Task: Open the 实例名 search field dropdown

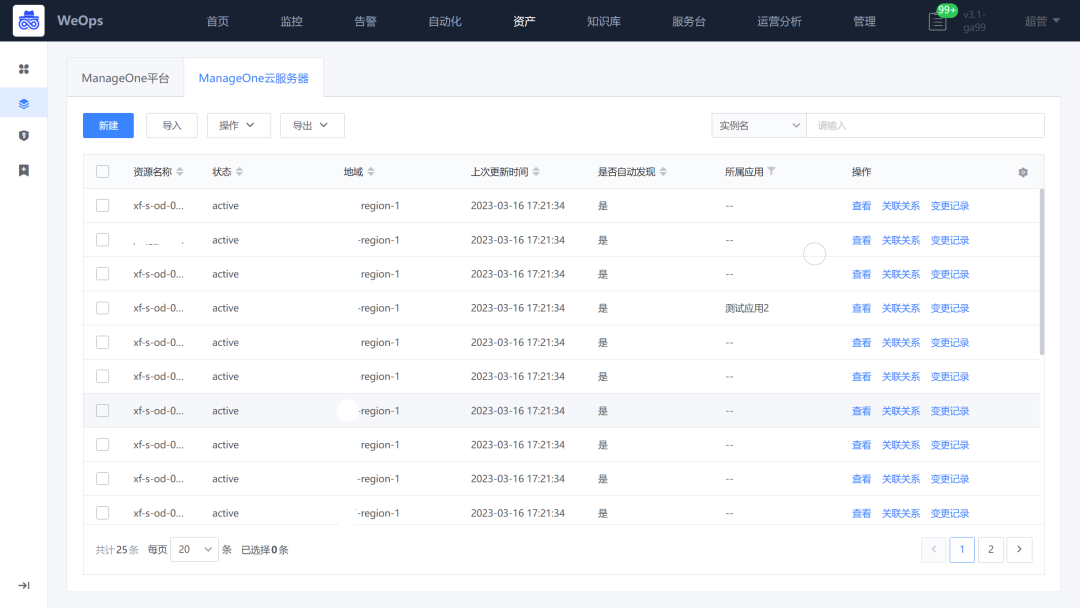Action: pos(758,125)
